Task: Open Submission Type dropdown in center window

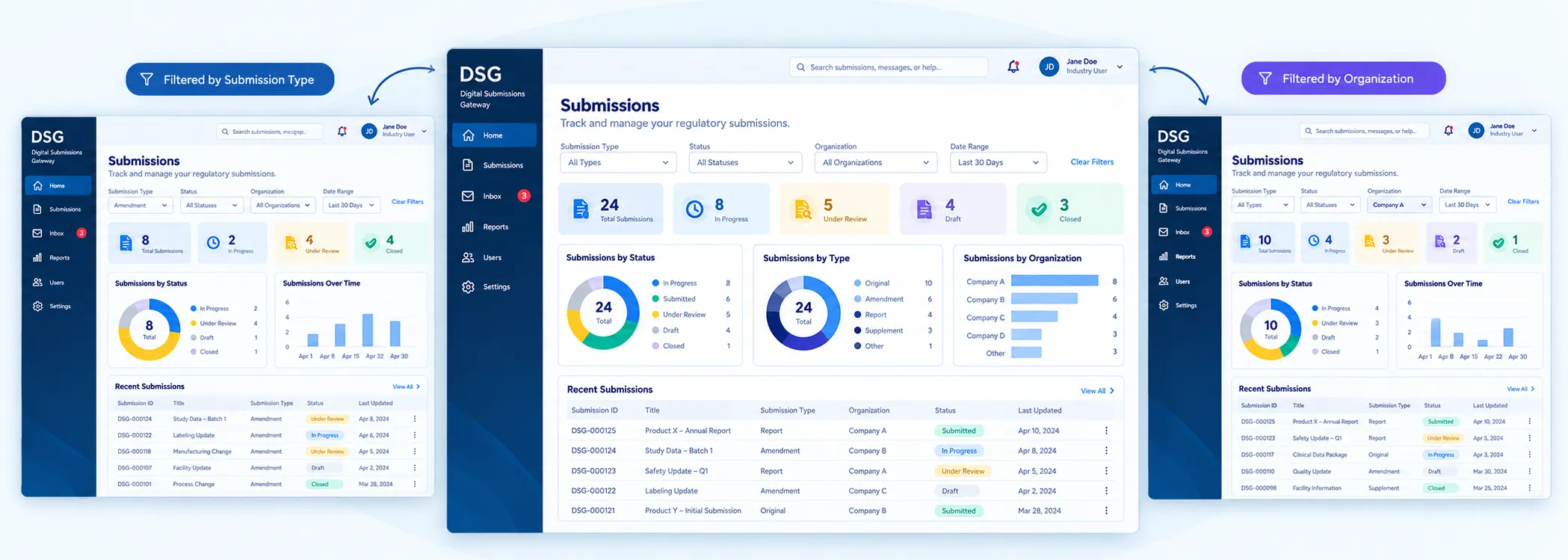Action: 618,162
